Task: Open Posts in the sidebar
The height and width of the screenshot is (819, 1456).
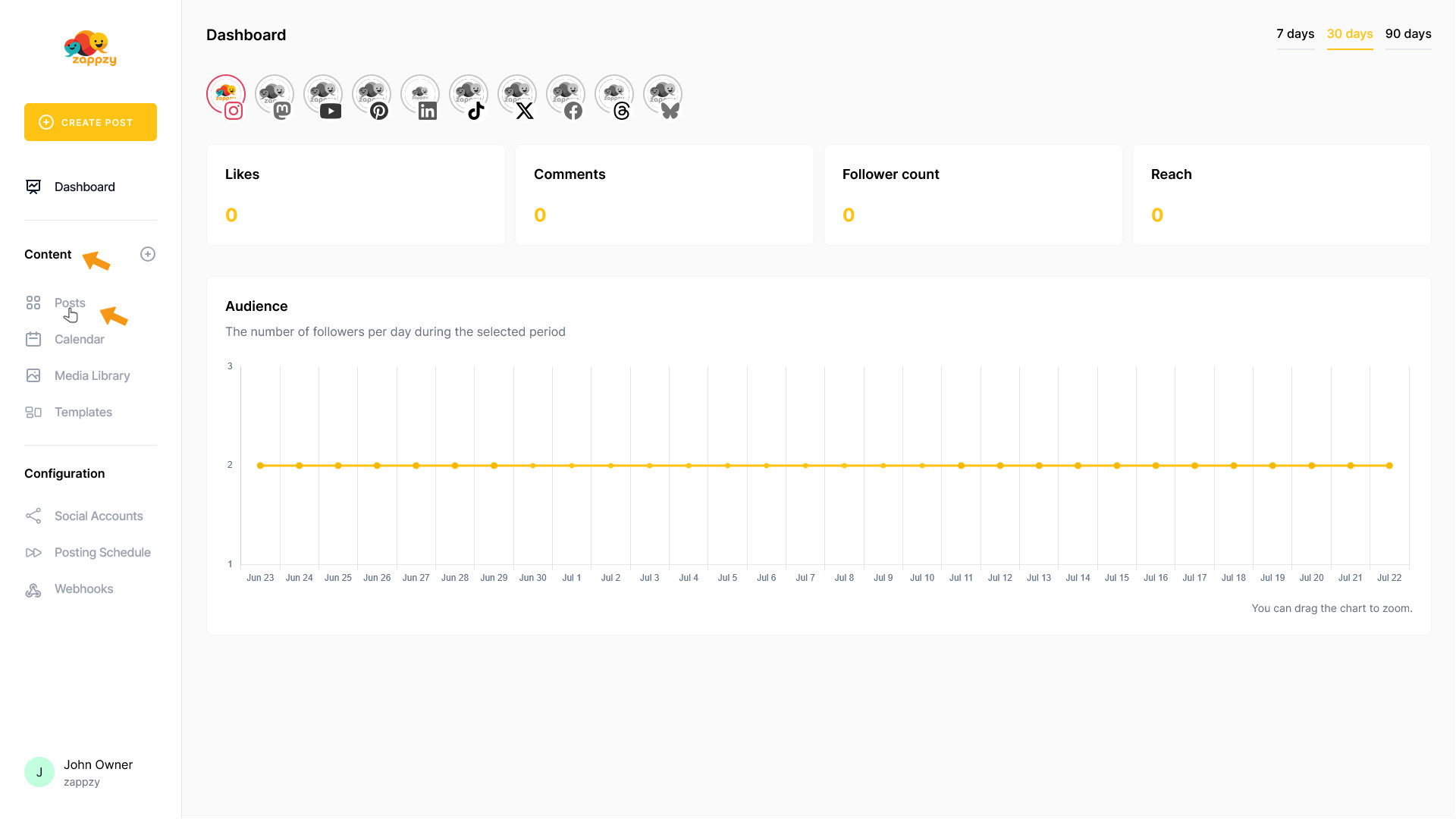Action: tap(70, 303)
